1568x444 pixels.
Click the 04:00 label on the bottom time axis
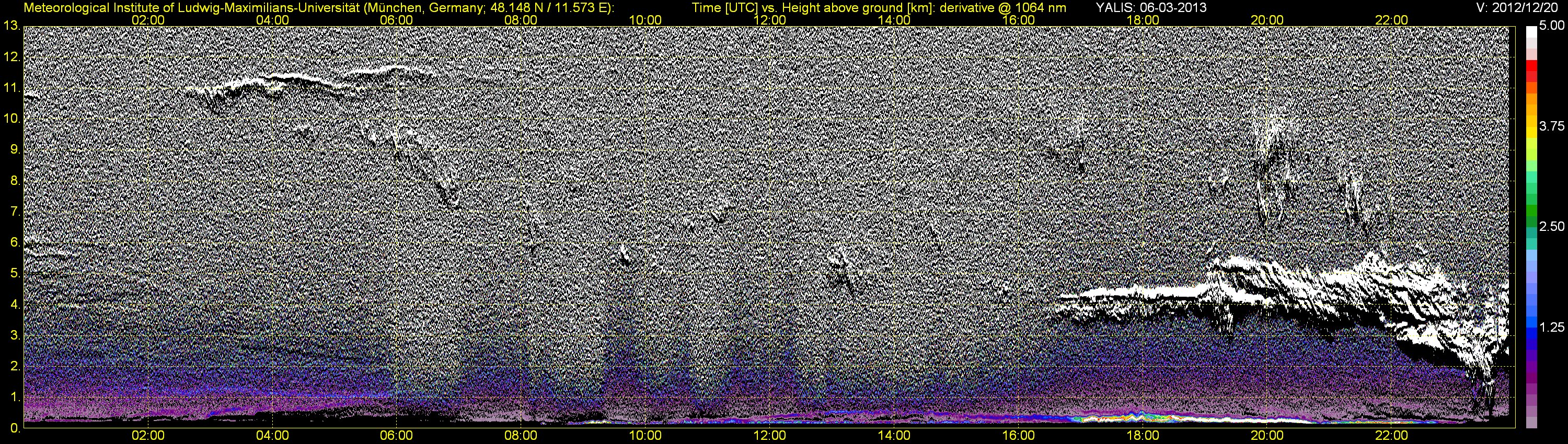272,436
